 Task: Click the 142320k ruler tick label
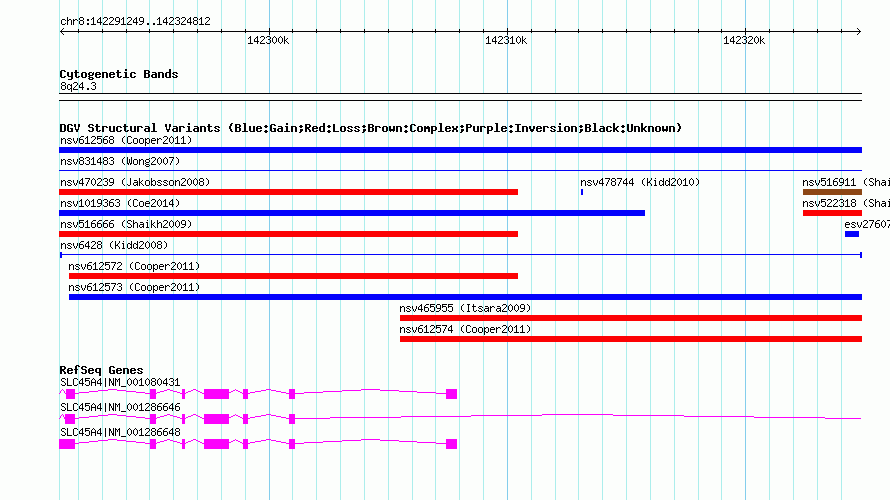pos(744,41)
